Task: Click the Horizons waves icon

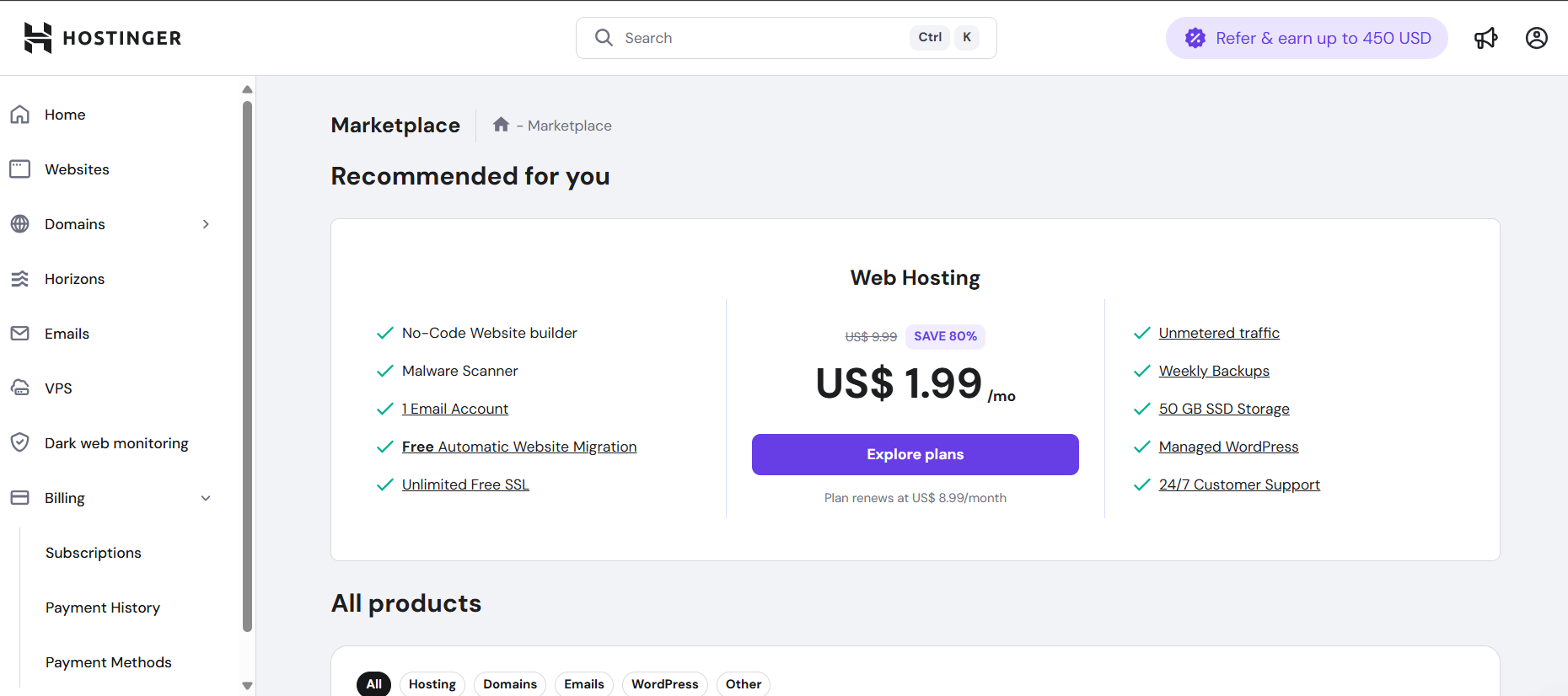Action: tap(20, 279)
